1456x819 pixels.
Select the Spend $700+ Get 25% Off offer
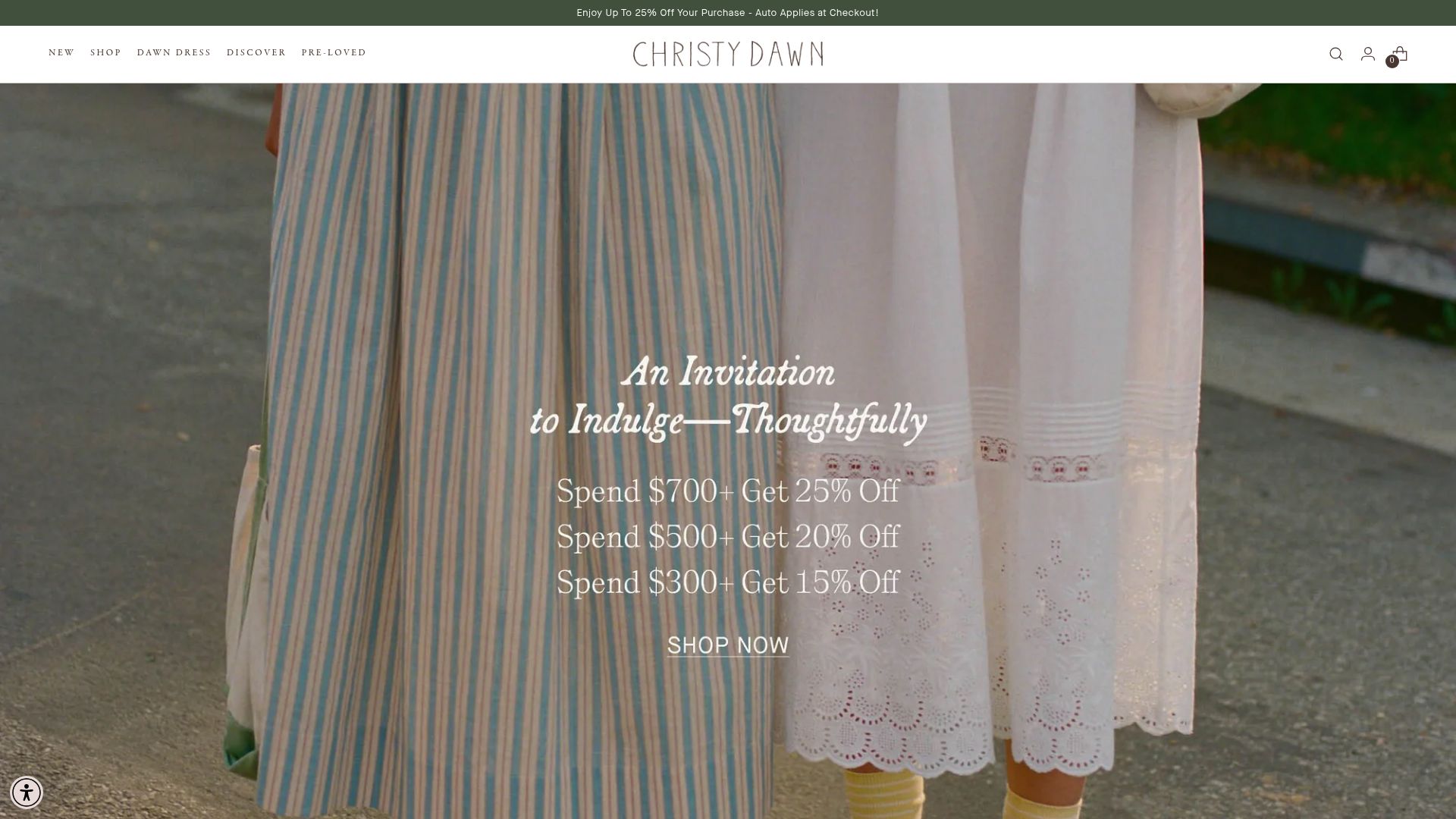click(x=727, y=491)
